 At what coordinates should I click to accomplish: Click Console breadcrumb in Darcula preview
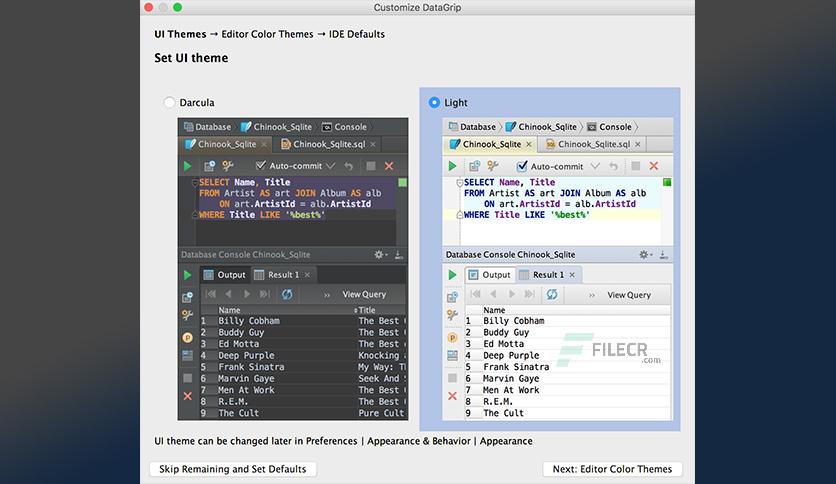click(344, 127)
